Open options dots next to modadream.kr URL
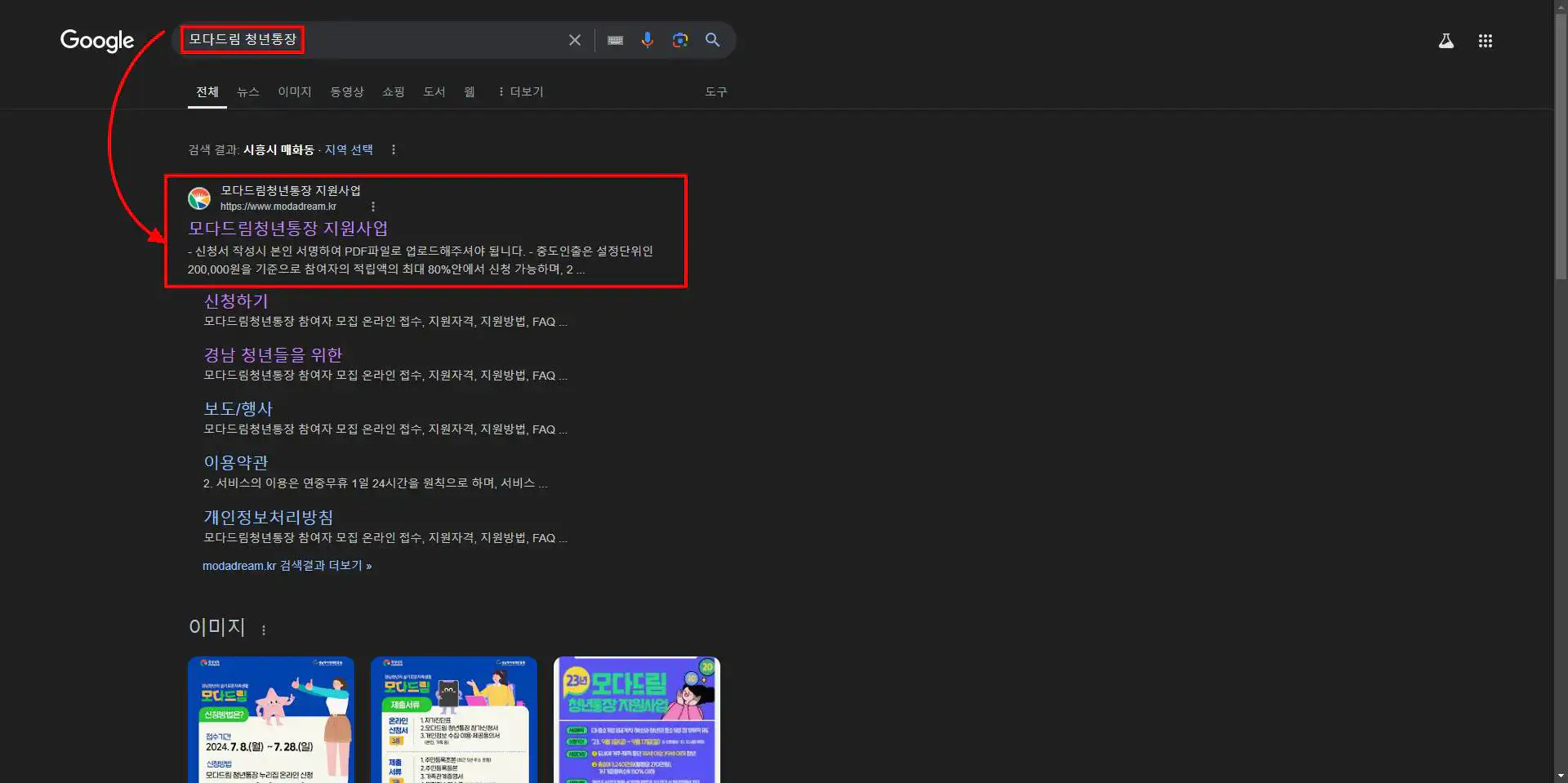The height and width of the screenshot is (783, 1568). [373, 207]
